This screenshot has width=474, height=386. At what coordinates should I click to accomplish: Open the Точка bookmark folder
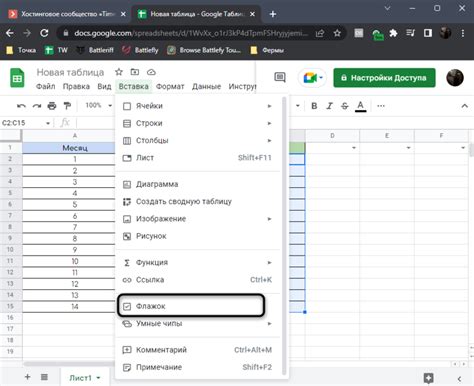pyautogui.click(x=21, y=50)
